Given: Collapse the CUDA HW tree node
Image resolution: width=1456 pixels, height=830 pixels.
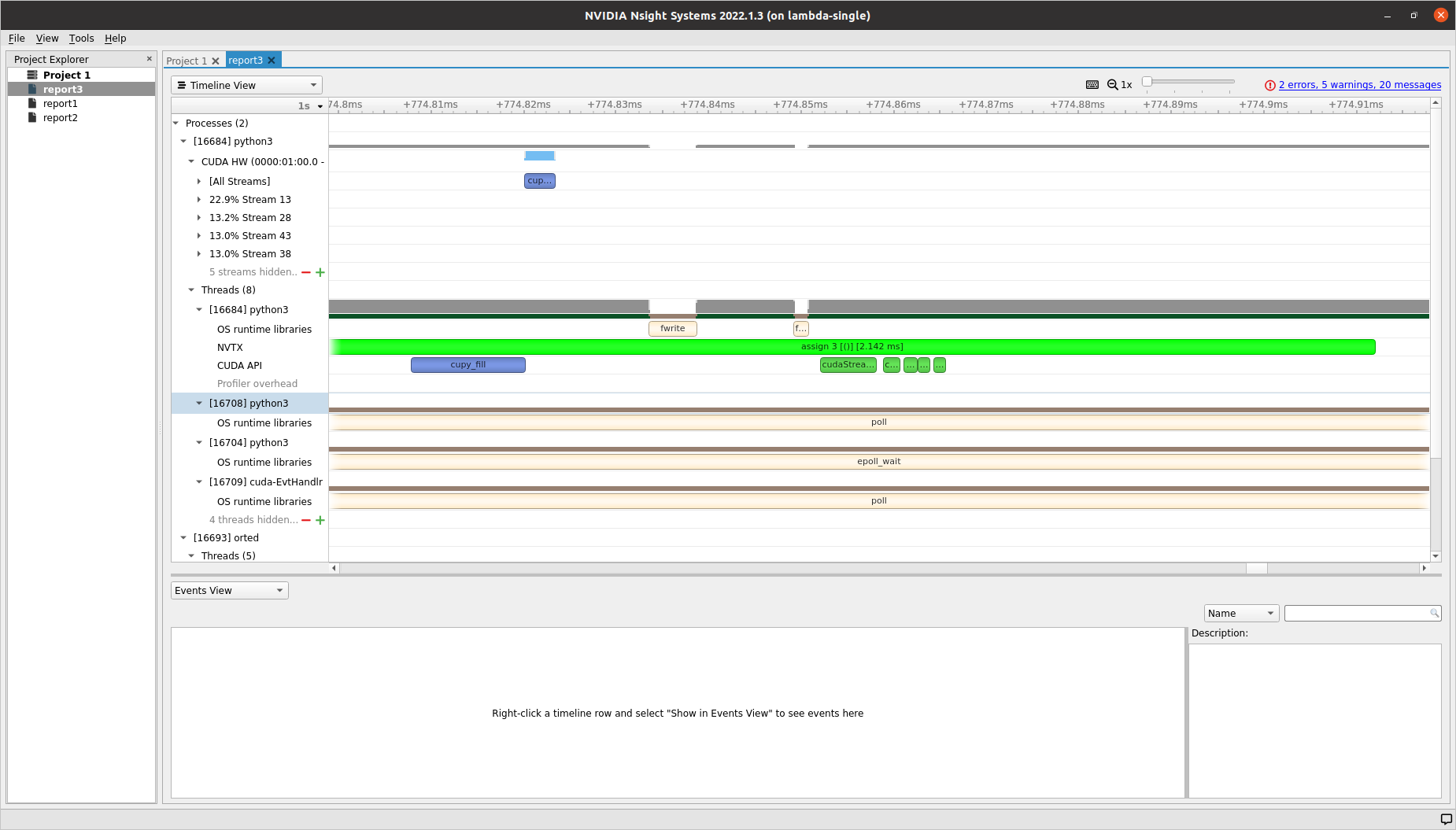Looking at the screenshot, I should click(x=190, y=161).
